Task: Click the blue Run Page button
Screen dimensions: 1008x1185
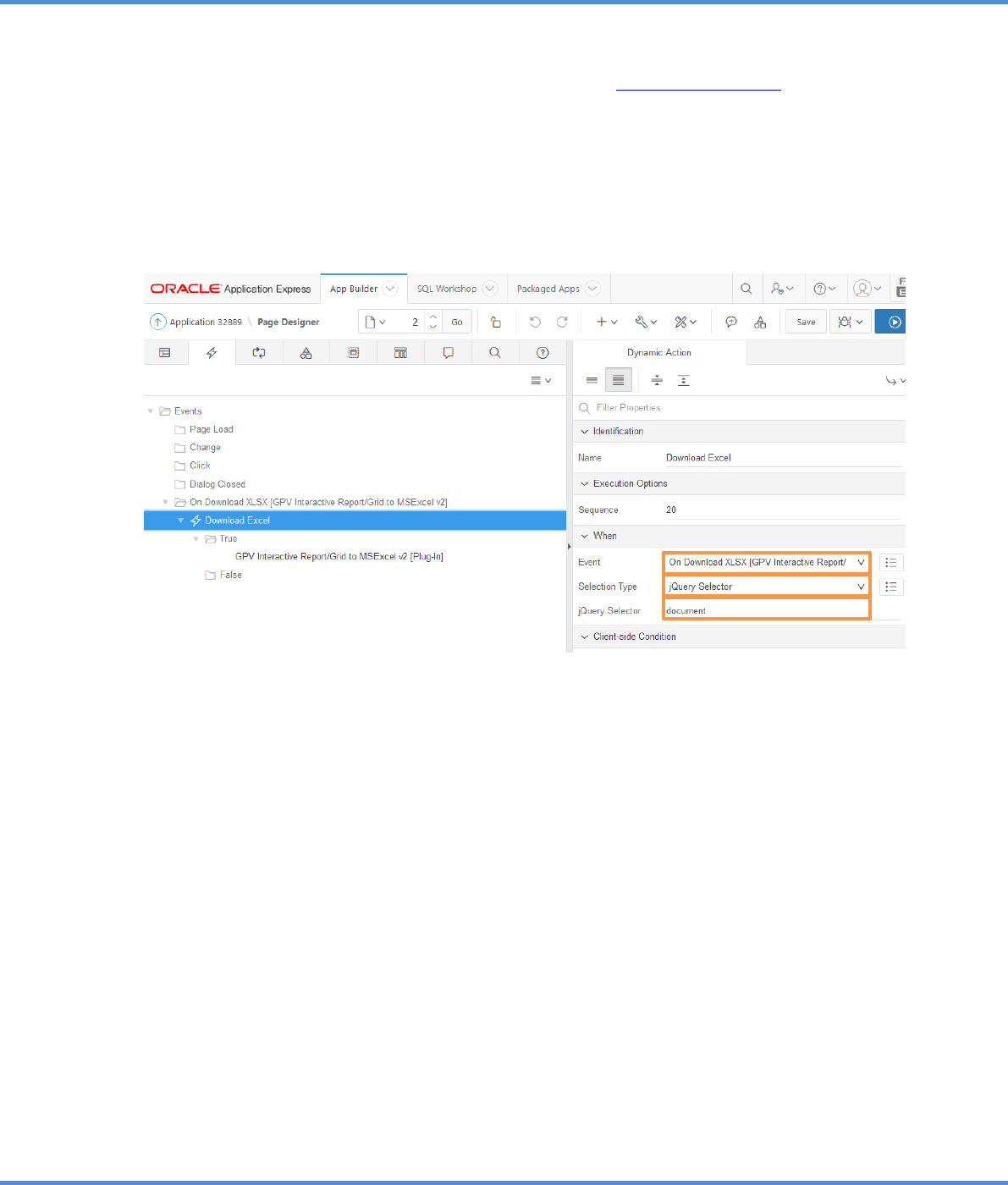Action: point(891,322)
